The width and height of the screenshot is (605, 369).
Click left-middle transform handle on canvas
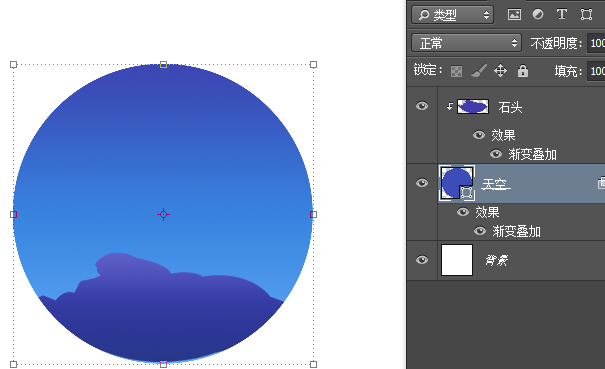[14, 214]
